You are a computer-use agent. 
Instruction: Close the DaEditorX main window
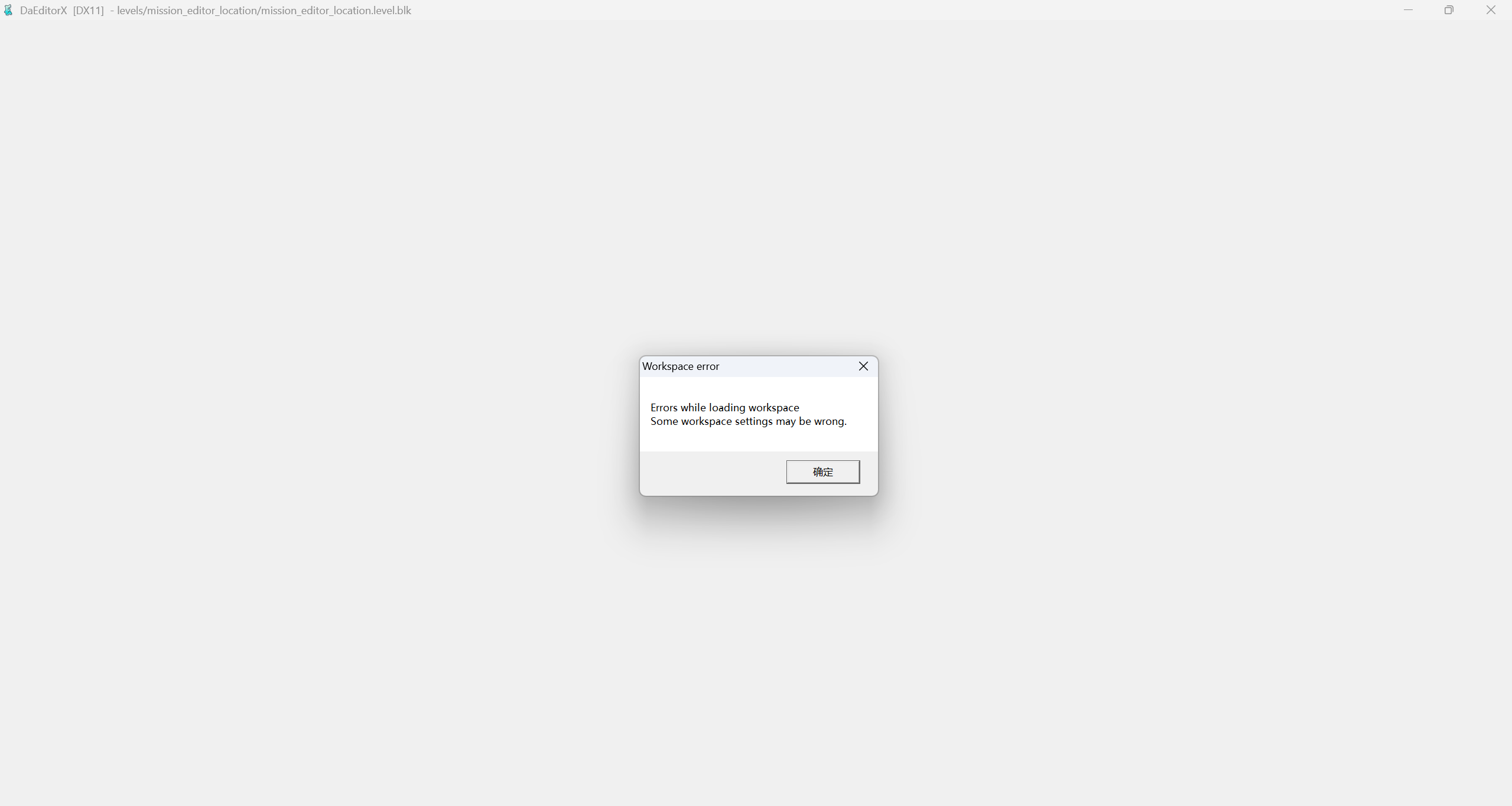1491,10
